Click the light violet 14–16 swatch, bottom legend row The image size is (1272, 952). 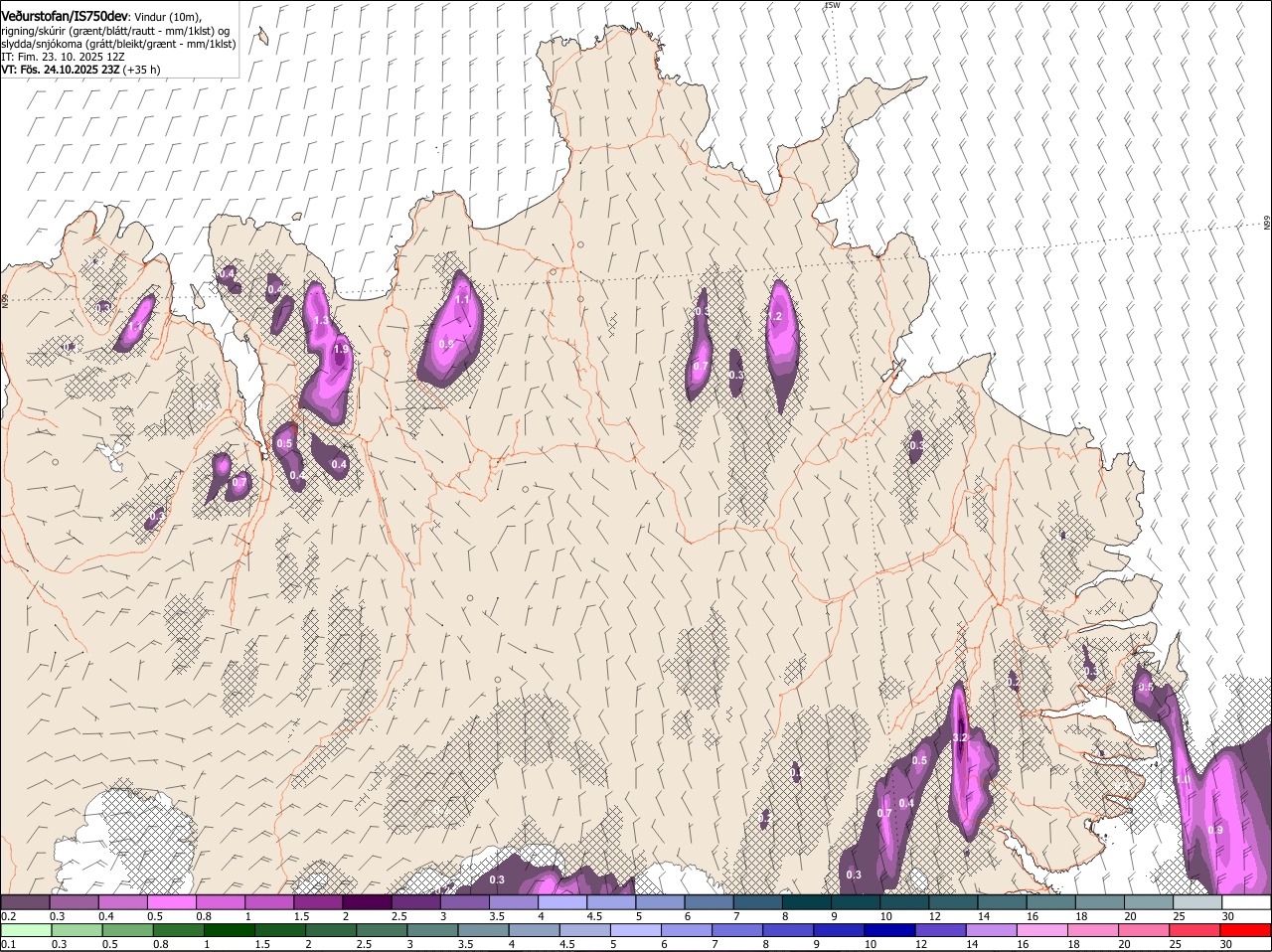pos(991,931)
